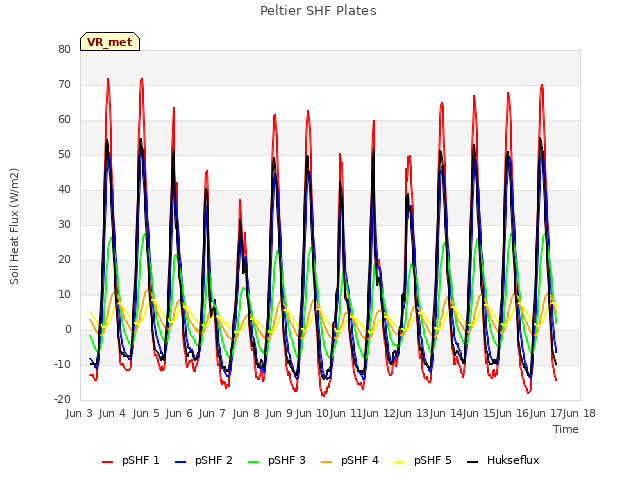
Task: Click the Jun 14 x-axis tick label
Action: (446, 413)
